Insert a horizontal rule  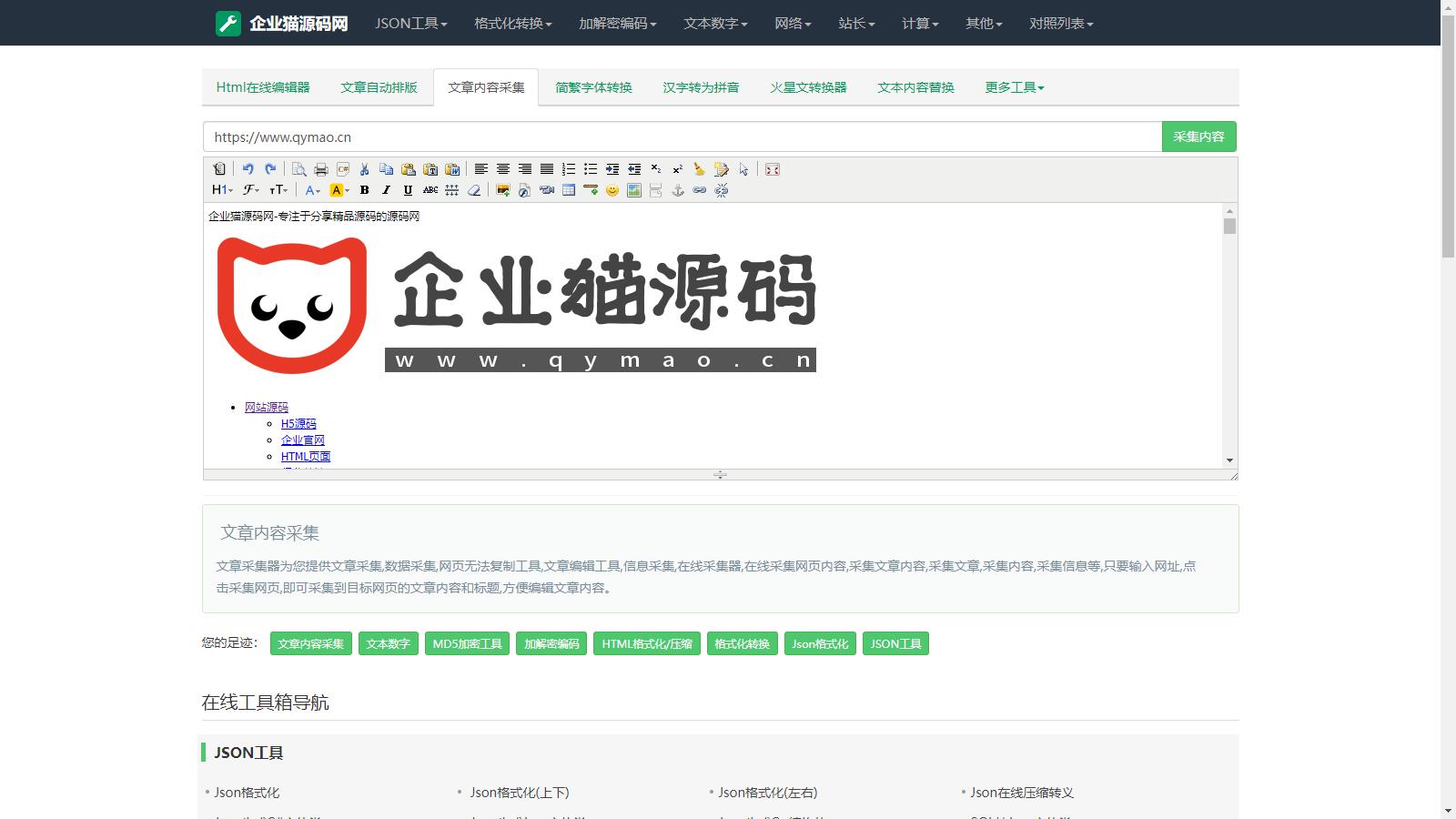591,190
